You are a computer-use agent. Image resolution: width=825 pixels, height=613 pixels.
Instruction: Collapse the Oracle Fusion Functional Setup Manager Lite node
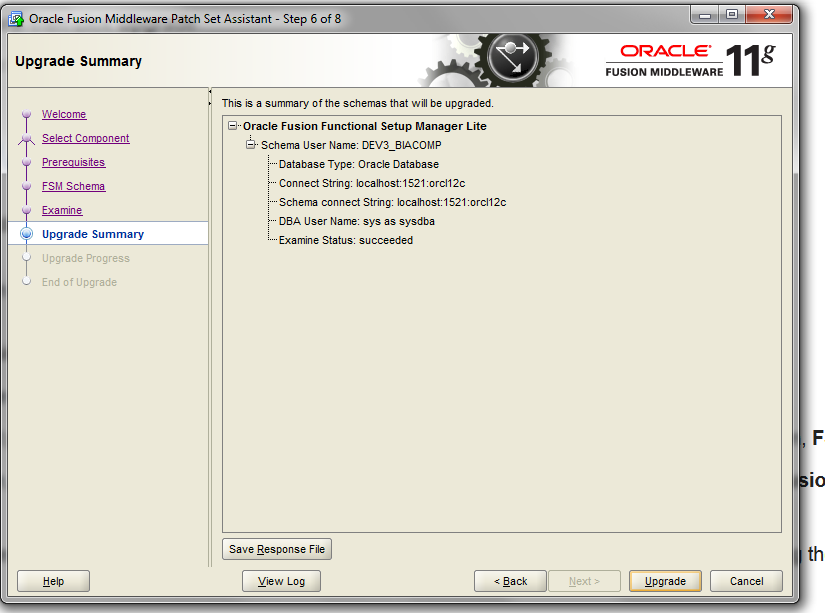(232, 126)
